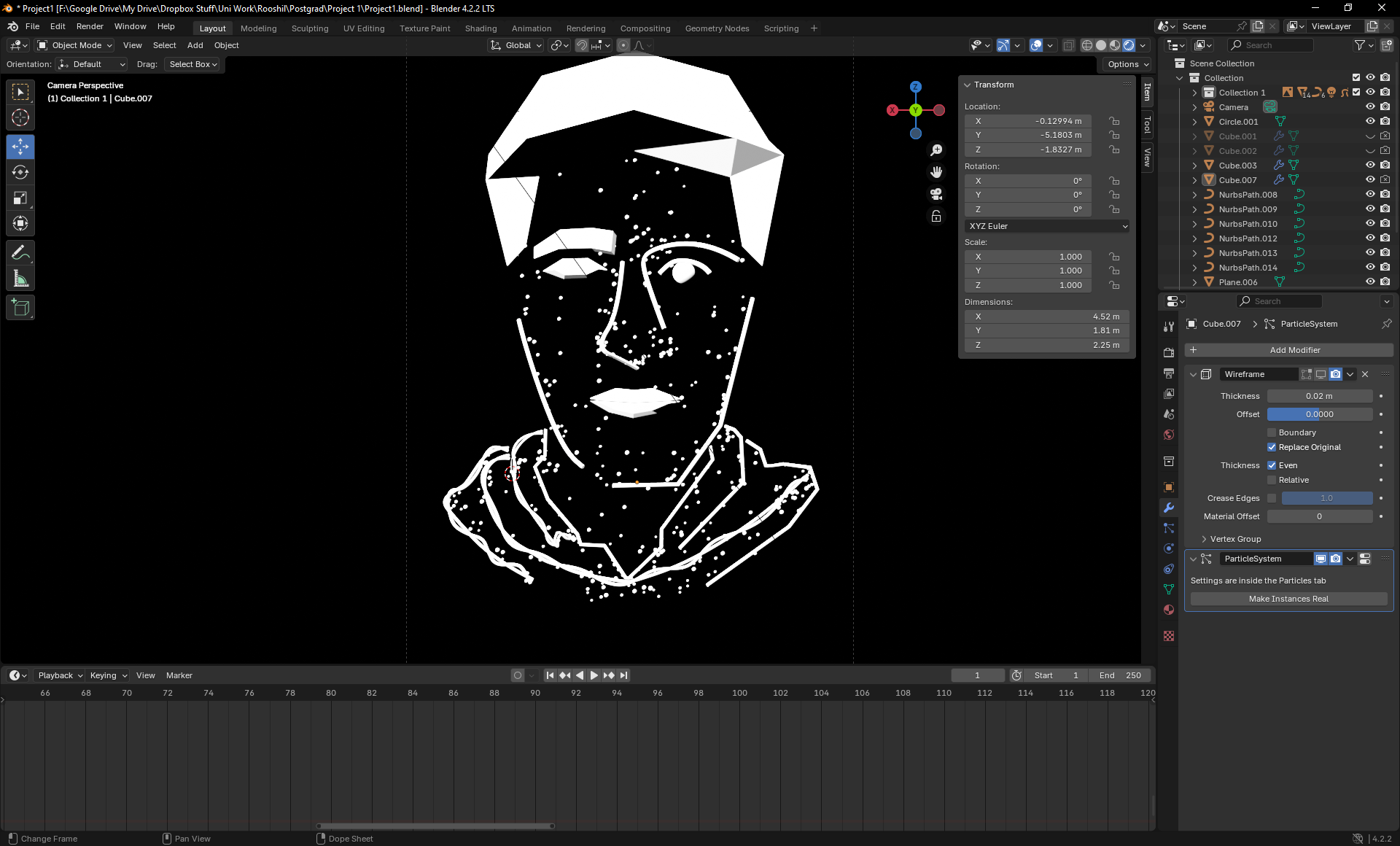Select the Scale tool in toolbar
1400x846 pixels.
click(x=20, y=198)
